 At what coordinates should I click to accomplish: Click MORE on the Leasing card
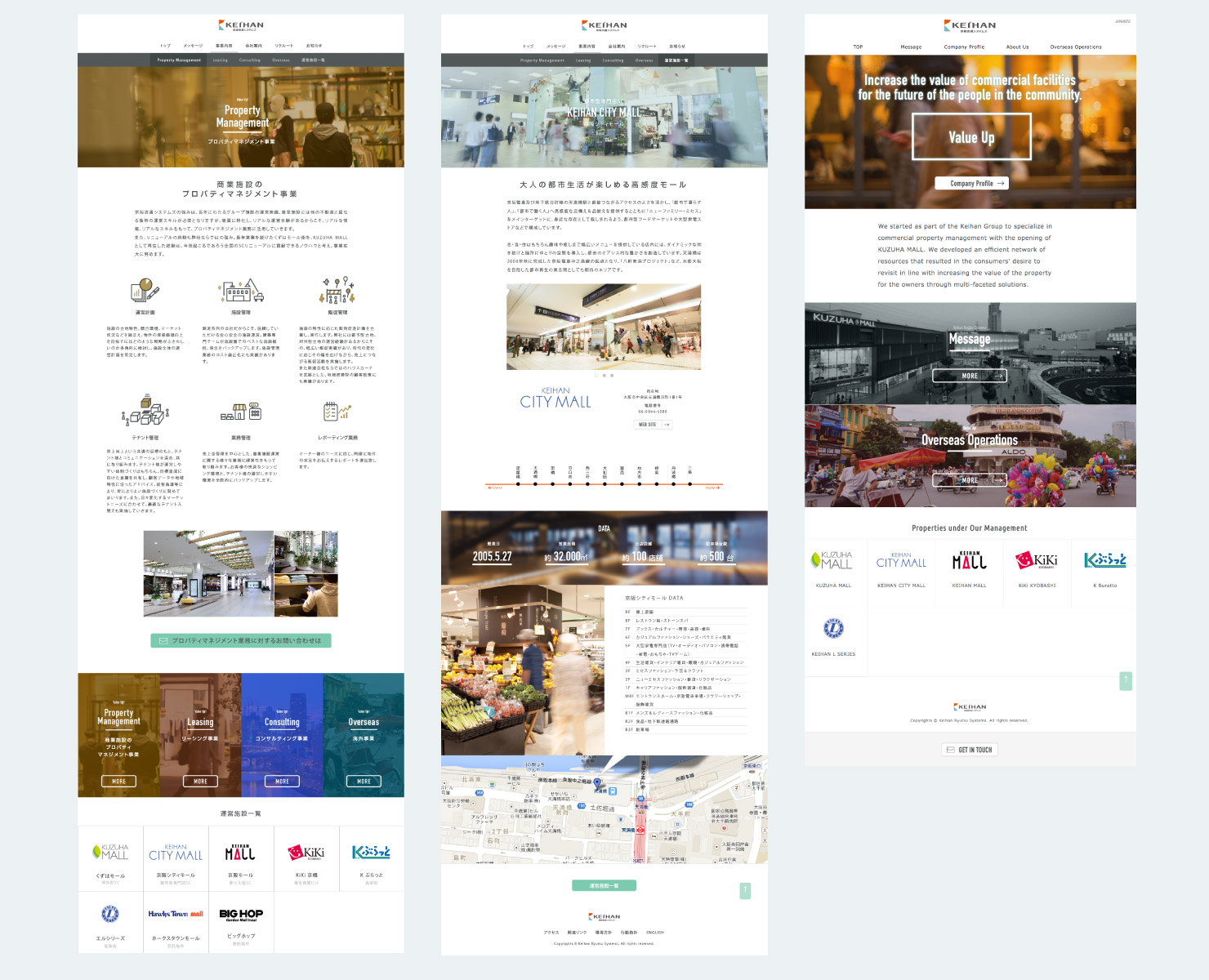tap(200, 781)
